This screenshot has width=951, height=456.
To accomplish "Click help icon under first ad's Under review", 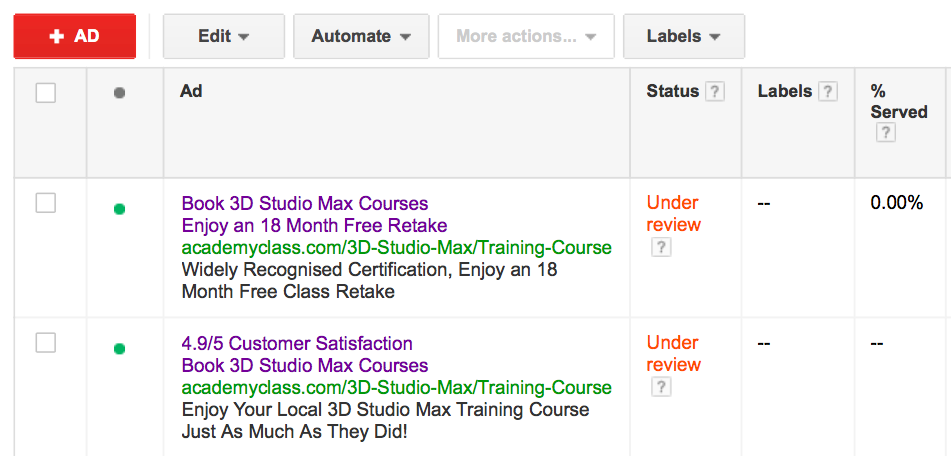I will (x=660, y=247).
